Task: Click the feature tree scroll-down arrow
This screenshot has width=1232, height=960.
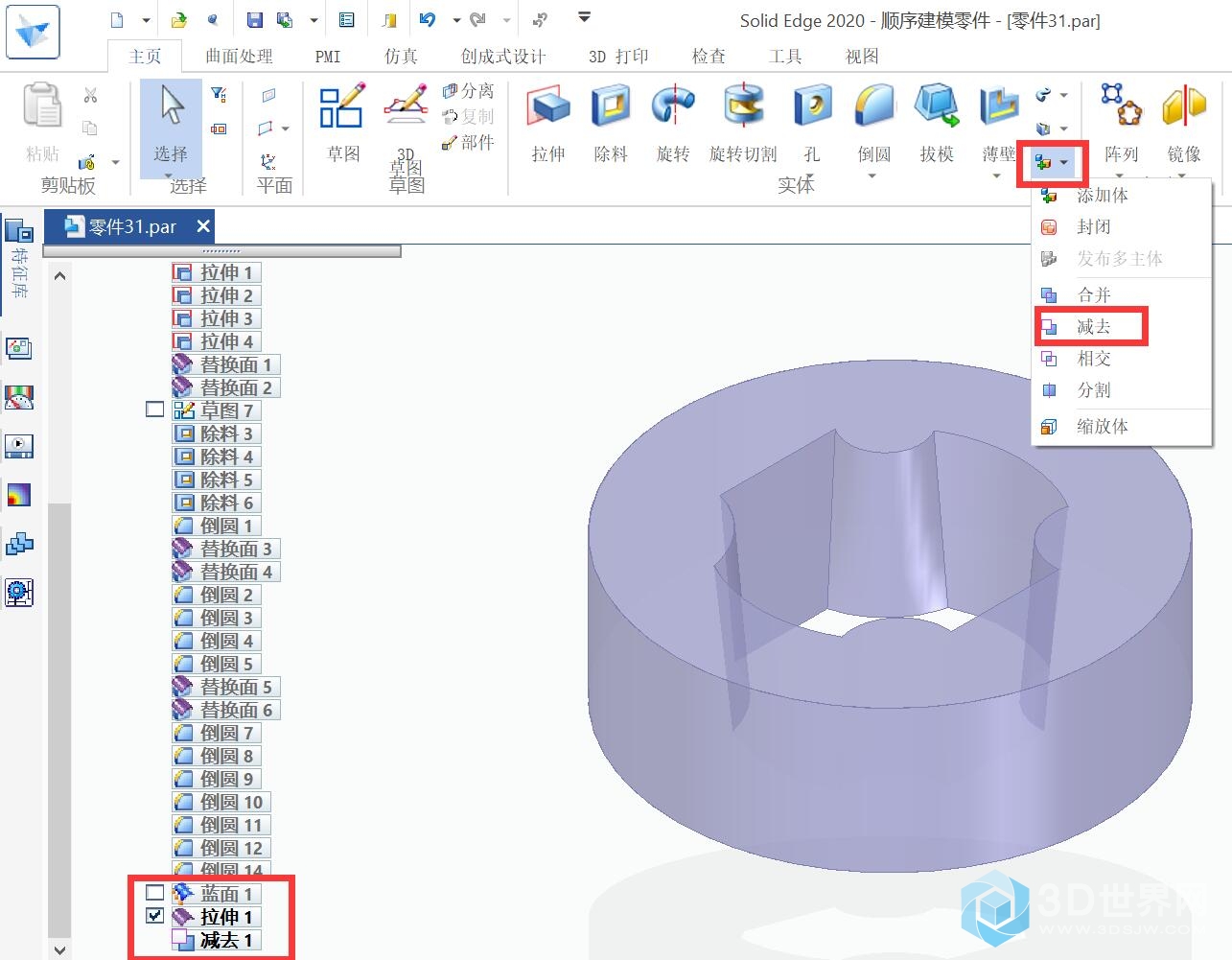Action: [59, 949]
